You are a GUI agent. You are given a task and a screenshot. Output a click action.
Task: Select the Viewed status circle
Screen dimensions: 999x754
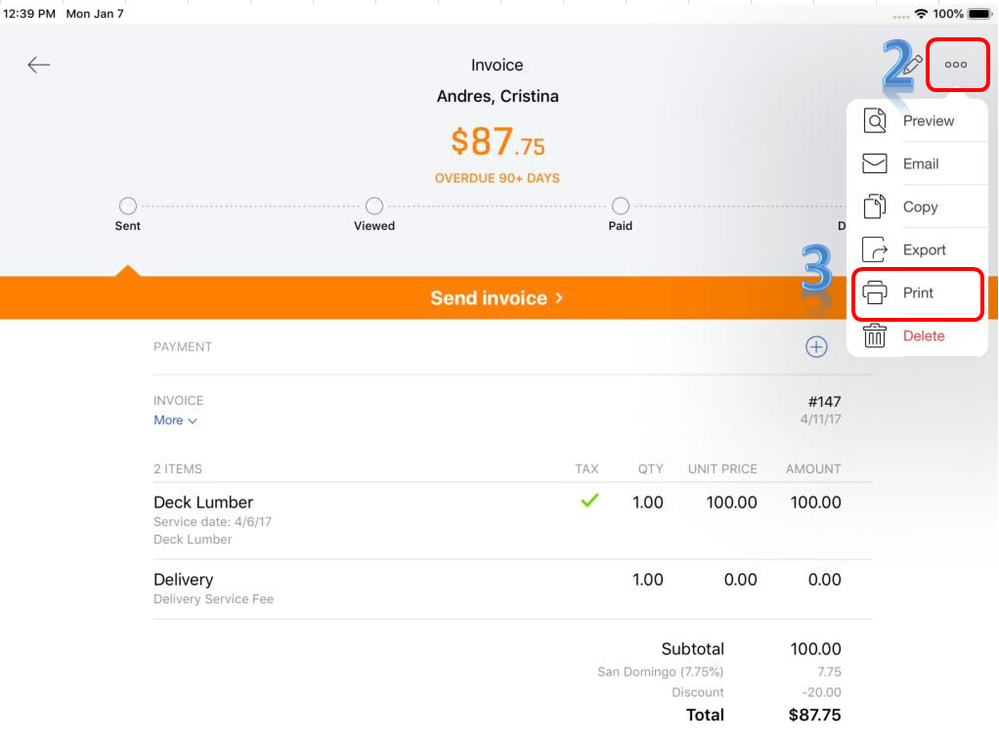pos(374,206)
